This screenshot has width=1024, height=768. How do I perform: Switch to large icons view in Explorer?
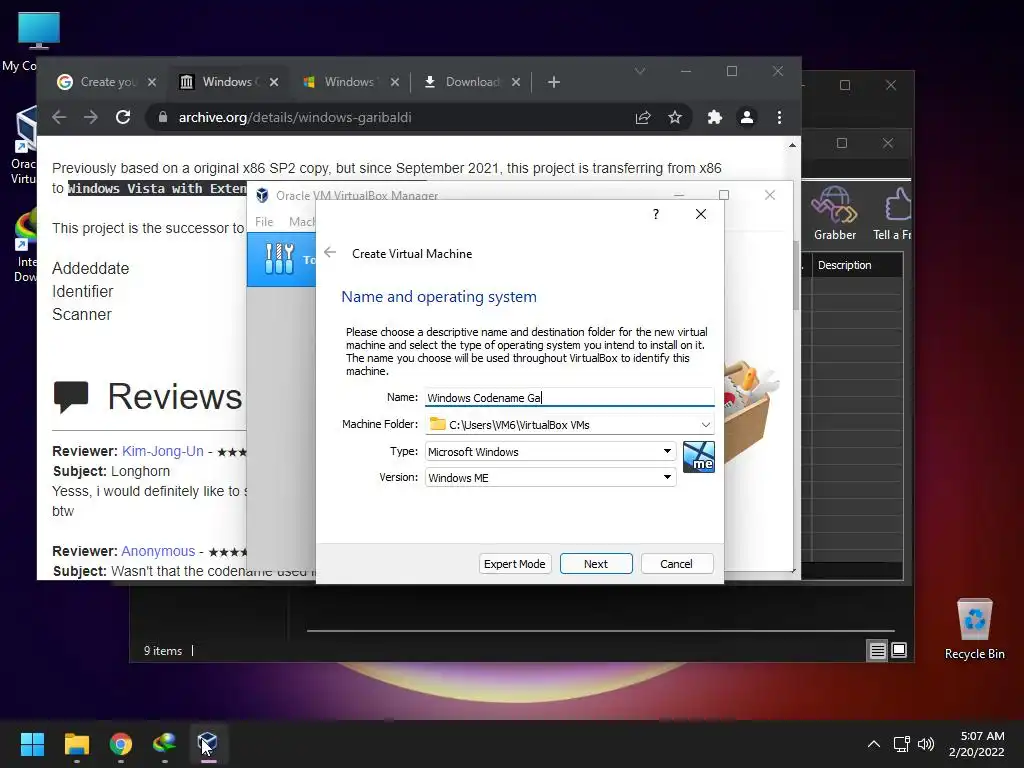pos(899,650)
